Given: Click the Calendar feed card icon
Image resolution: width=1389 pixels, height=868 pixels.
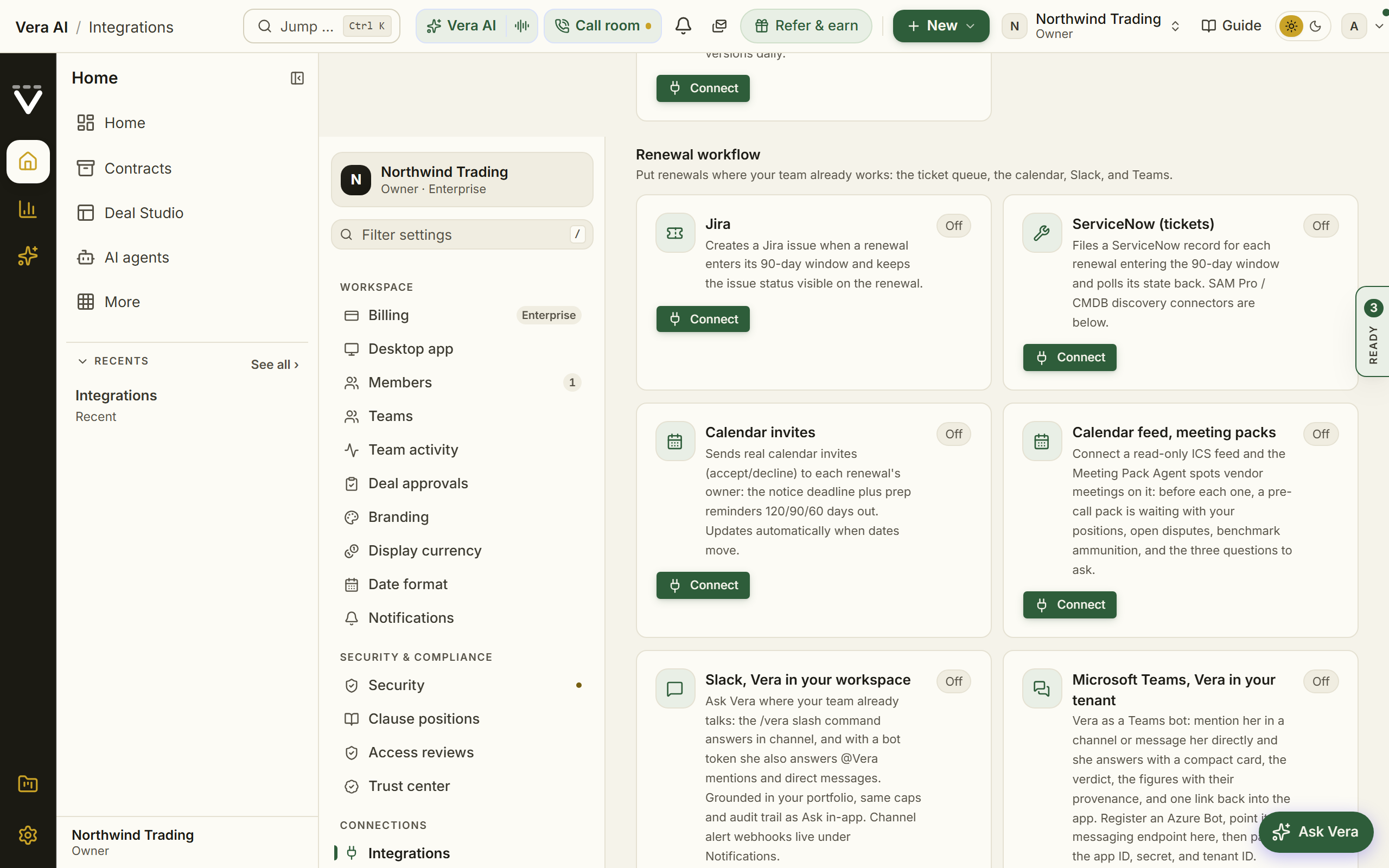Looking at the screenshot, I should click(x=1042, y=441).
